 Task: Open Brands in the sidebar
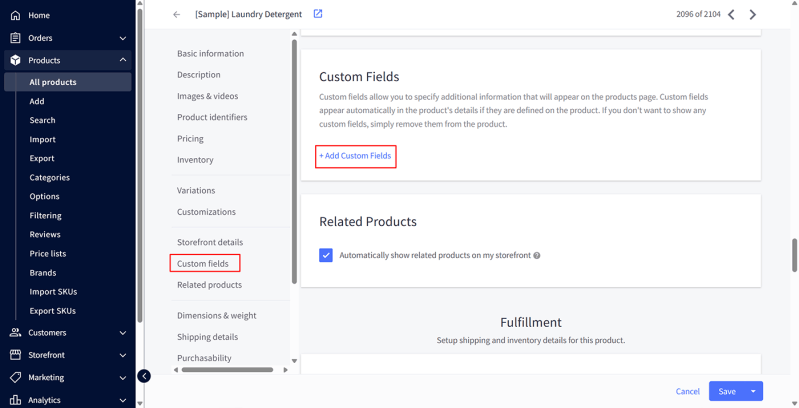point(43,273)
